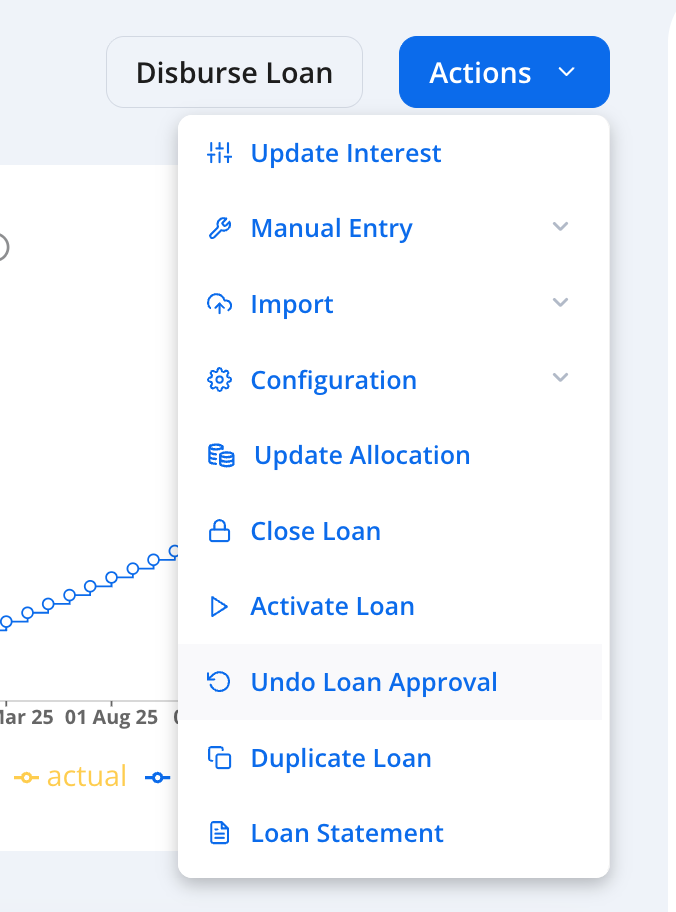This screenshot has width=676, height=912.
Task: Open Loan Statement from Actions menu
Action: tap(347, 833)
